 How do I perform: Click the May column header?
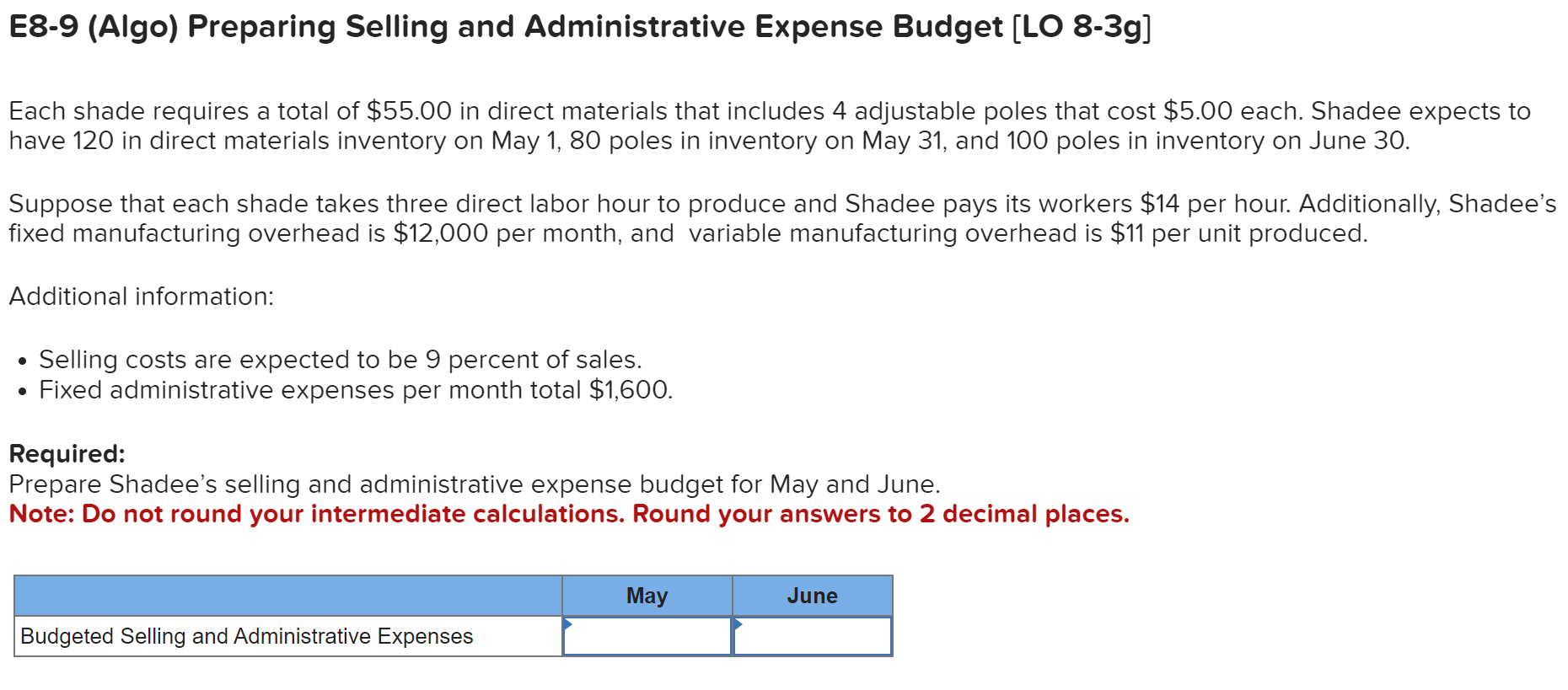(646, 596)
